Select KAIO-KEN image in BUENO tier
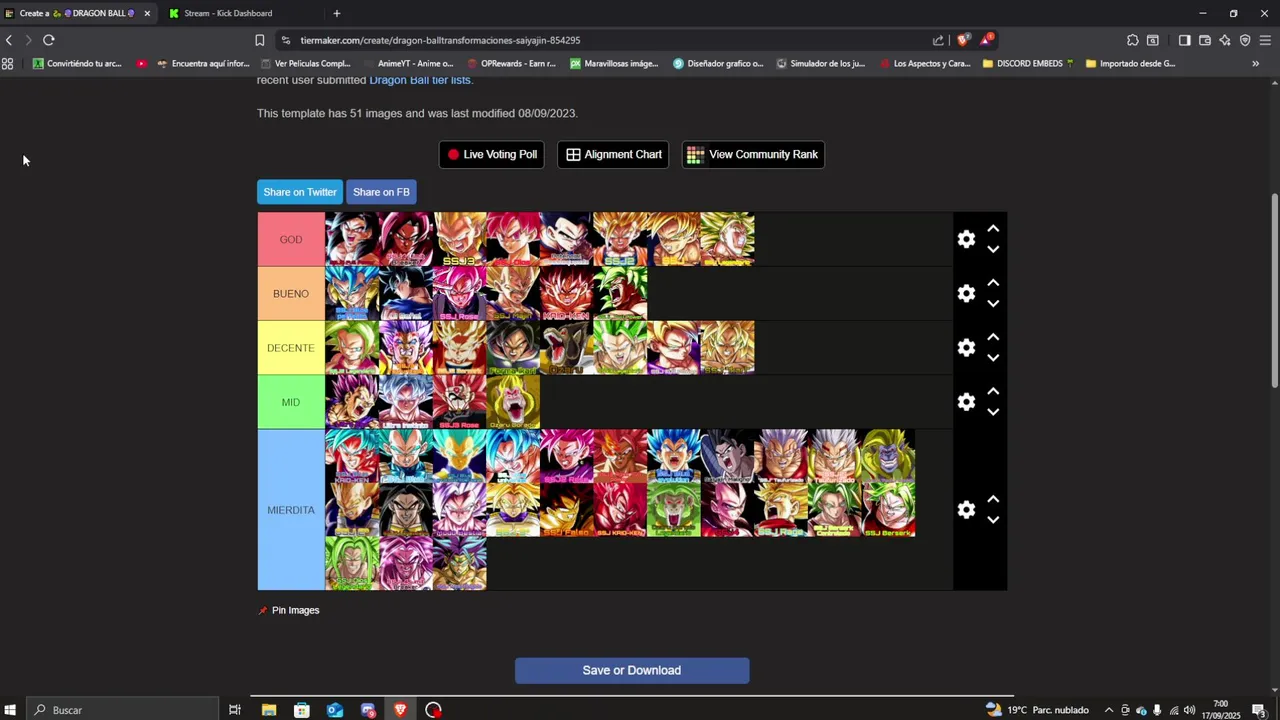 [x=566, y=293]
